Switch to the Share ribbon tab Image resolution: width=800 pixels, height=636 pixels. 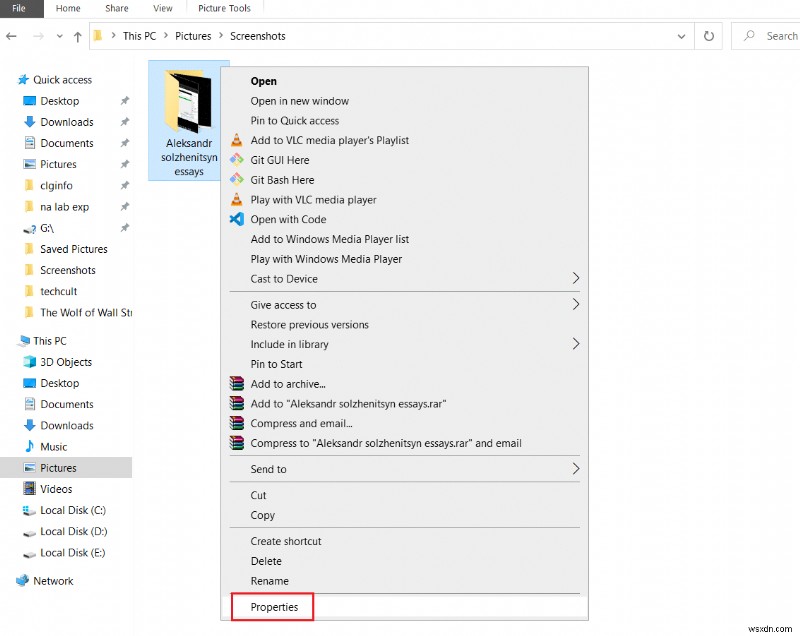click(117, 8)
